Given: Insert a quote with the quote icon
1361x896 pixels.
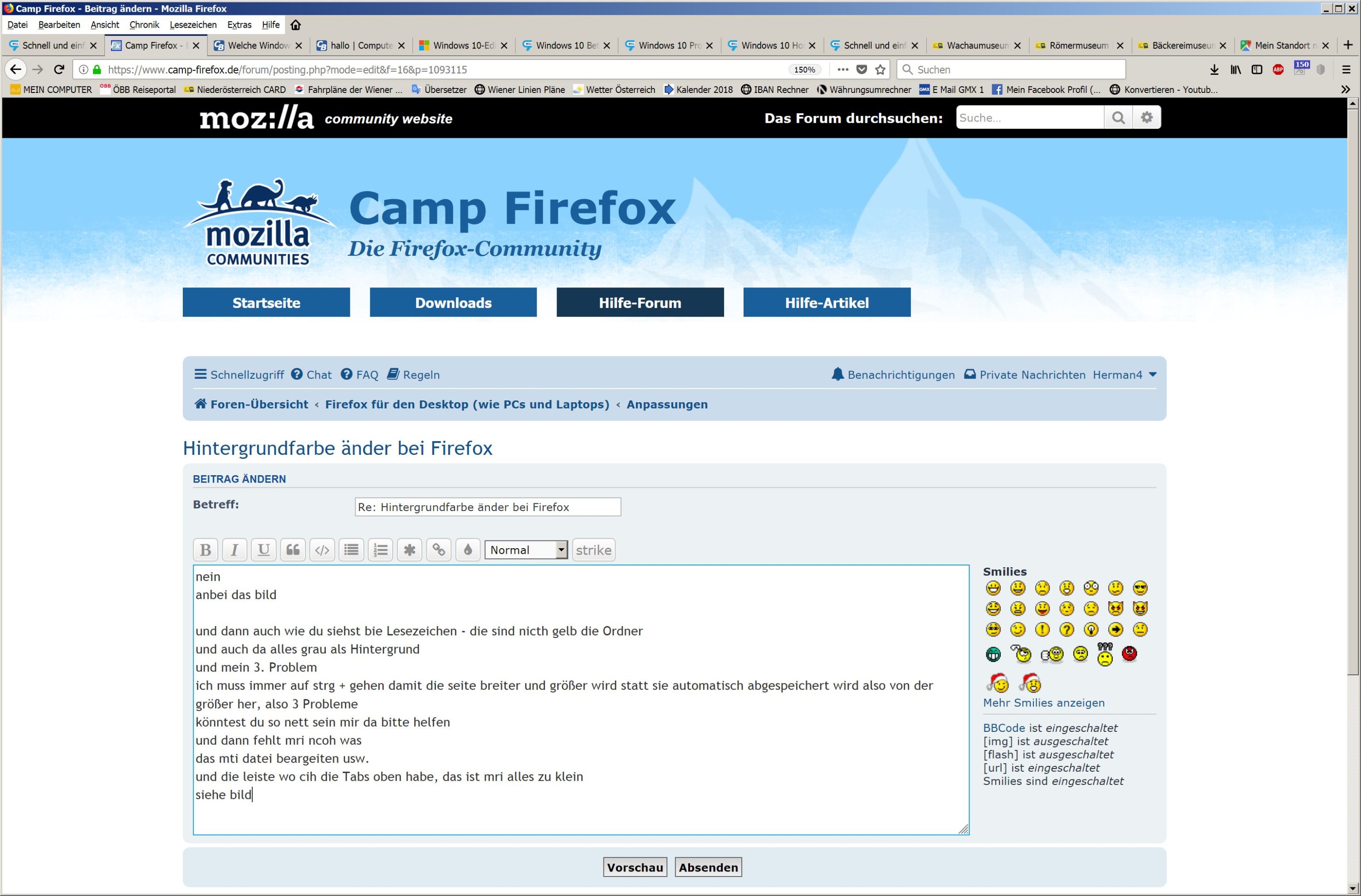Looking at the screenshot, I should click(293, 550).
